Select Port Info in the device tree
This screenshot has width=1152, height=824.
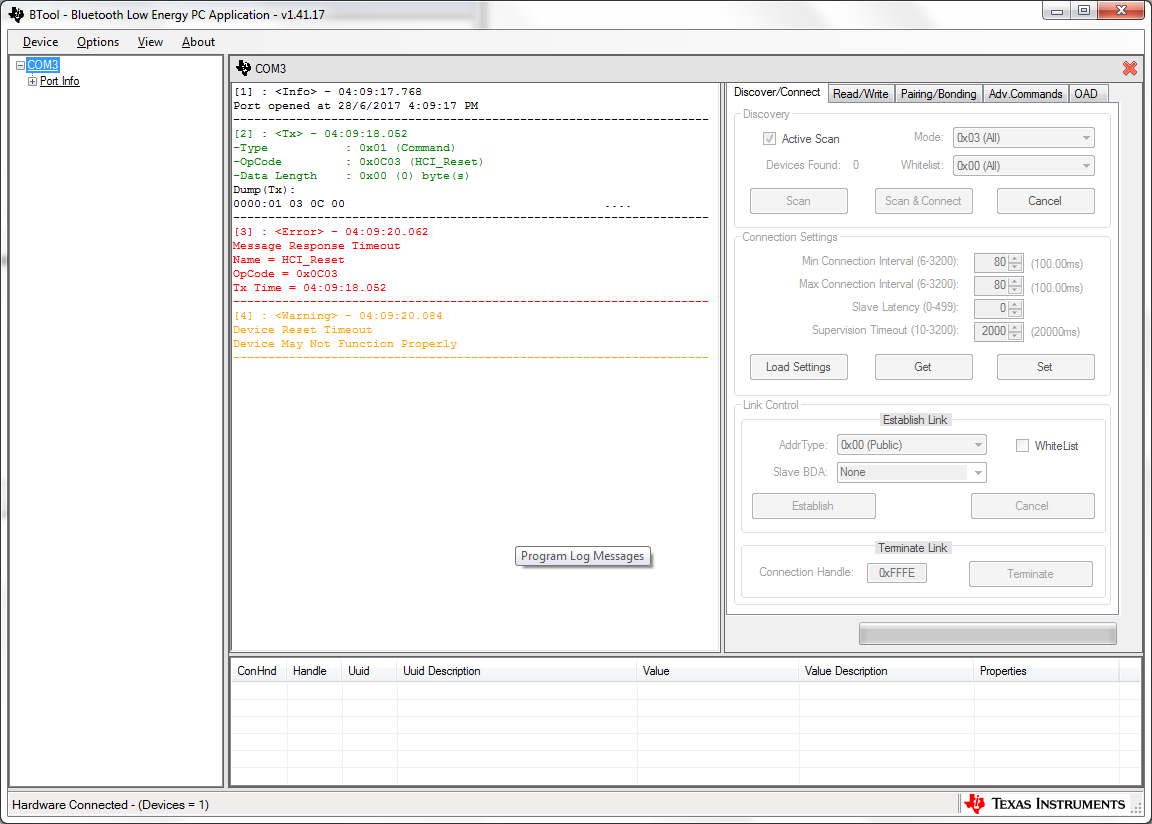click(60, 82)
